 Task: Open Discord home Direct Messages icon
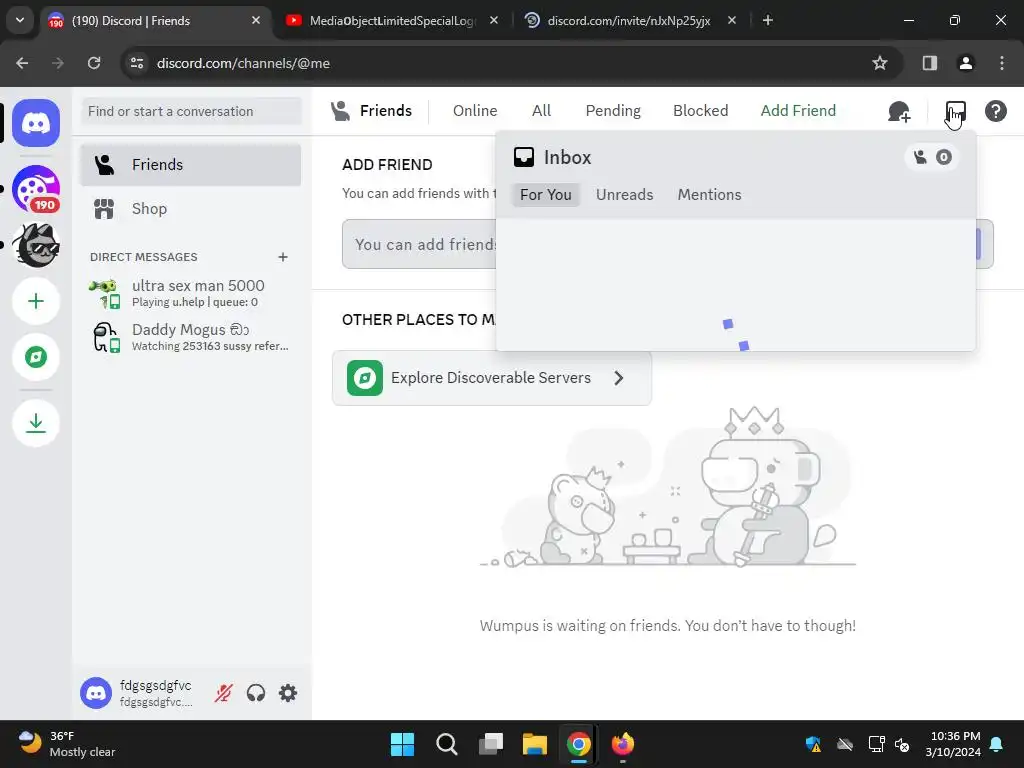coord(36,123)
